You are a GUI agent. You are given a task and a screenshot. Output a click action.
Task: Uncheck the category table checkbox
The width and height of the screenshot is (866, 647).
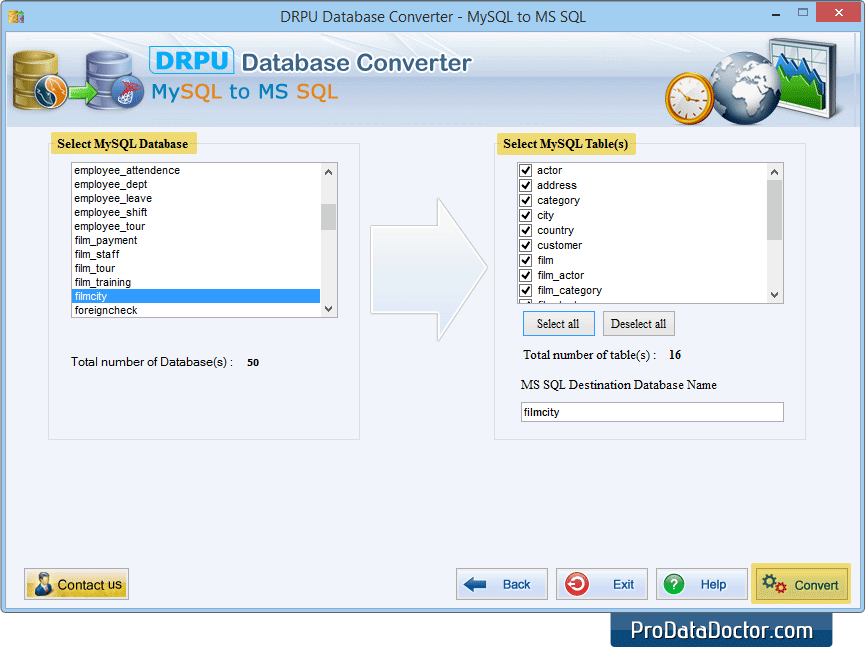[x=525, y=200]
